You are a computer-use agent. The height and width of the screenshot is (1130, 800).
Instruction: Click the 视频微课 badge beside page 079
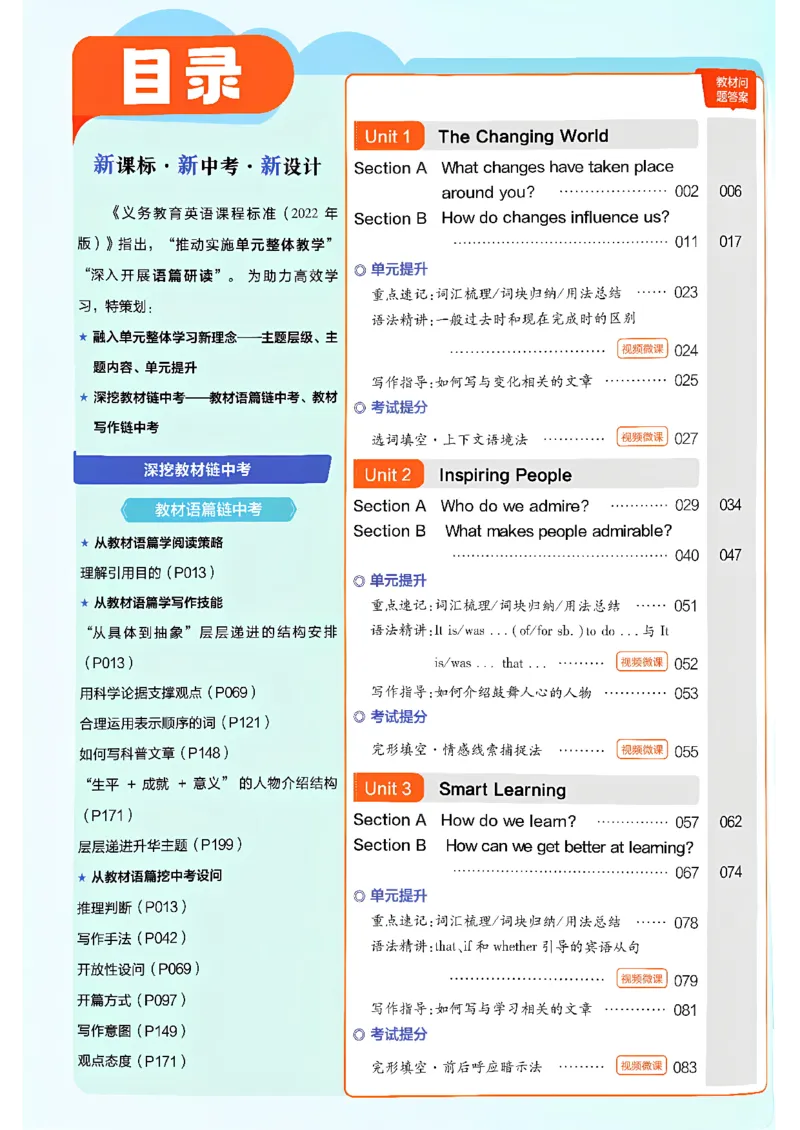(642, 979)
